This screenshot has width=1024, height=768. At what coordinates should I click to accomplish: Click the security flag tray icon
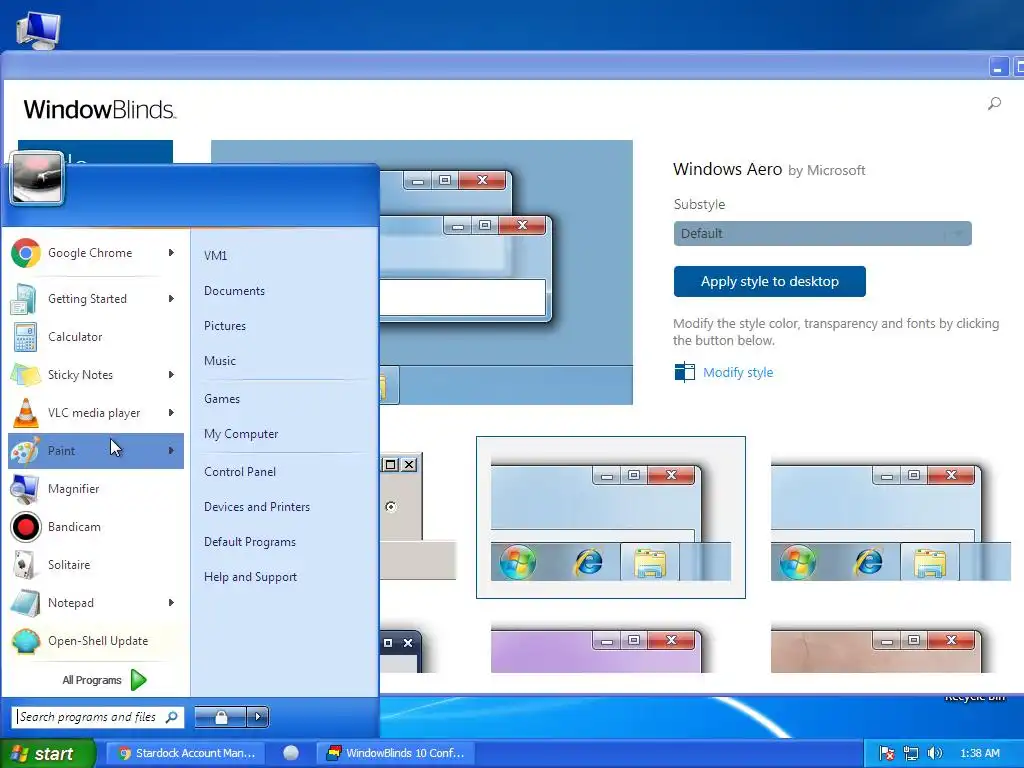pos(886,753)
